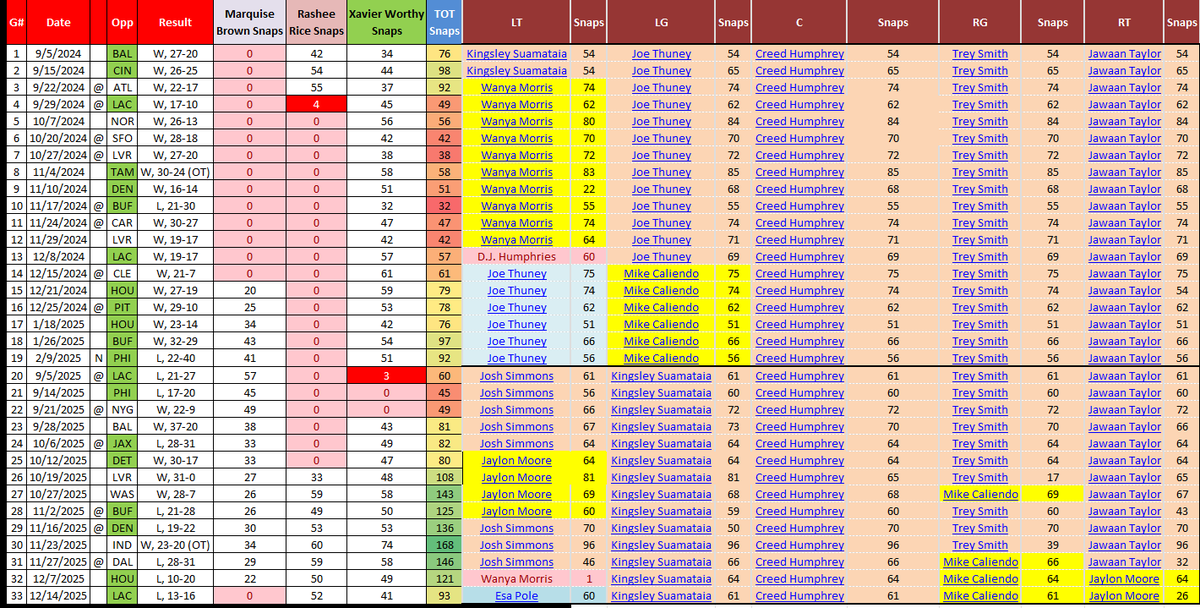Select the RG column header
Viewport: 1200px width, 608px height.
pos(980,22)
